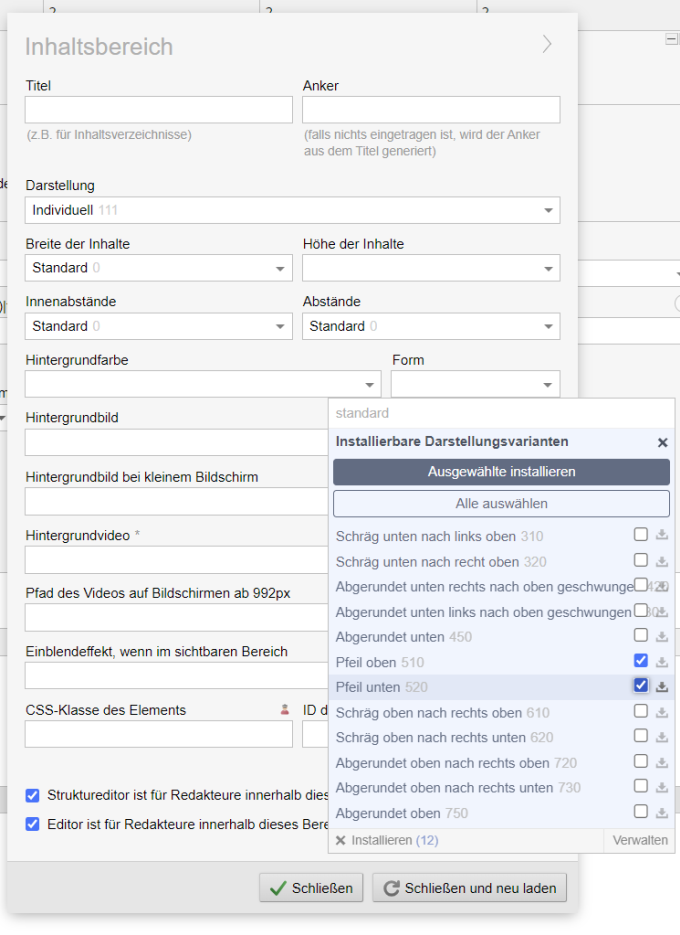Click download icon for Pfeil unten 520

click(x=662, y=686)
